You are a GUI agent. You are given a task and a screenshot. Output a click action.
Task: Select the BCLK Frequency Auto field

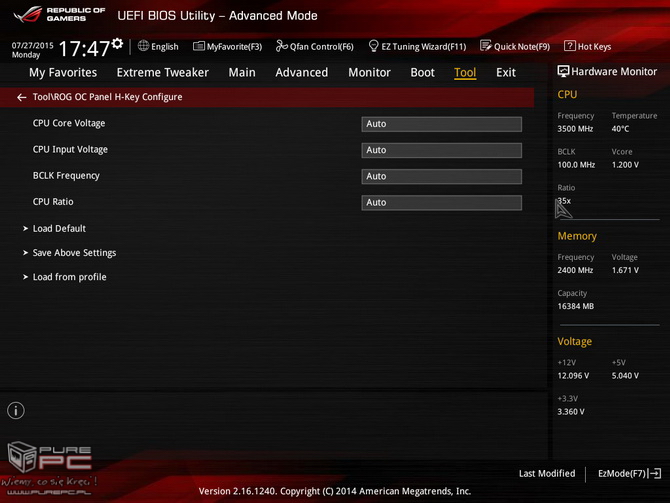pyautogui.click(x=441, y=176)
